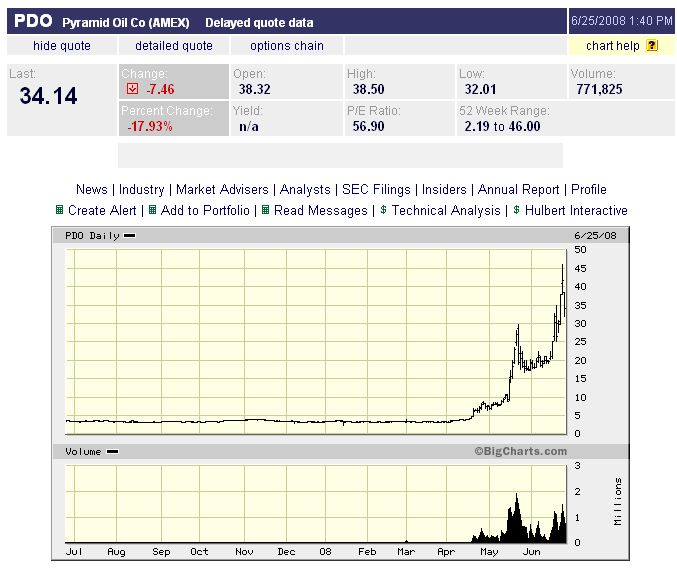Screen dimensions: 677x570
Task: Open the chart help link
Action: click(x=613, y=46)
